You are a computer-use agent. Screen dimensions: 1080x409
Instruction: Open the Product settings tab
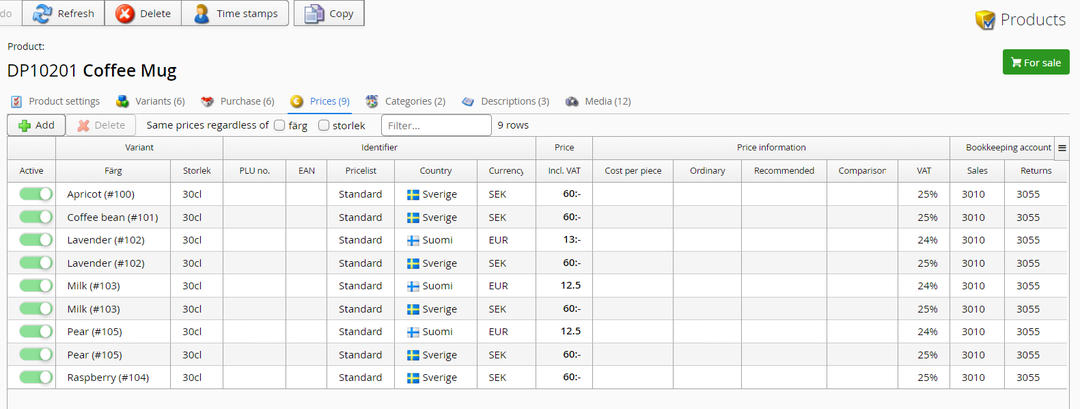[56, 101]
